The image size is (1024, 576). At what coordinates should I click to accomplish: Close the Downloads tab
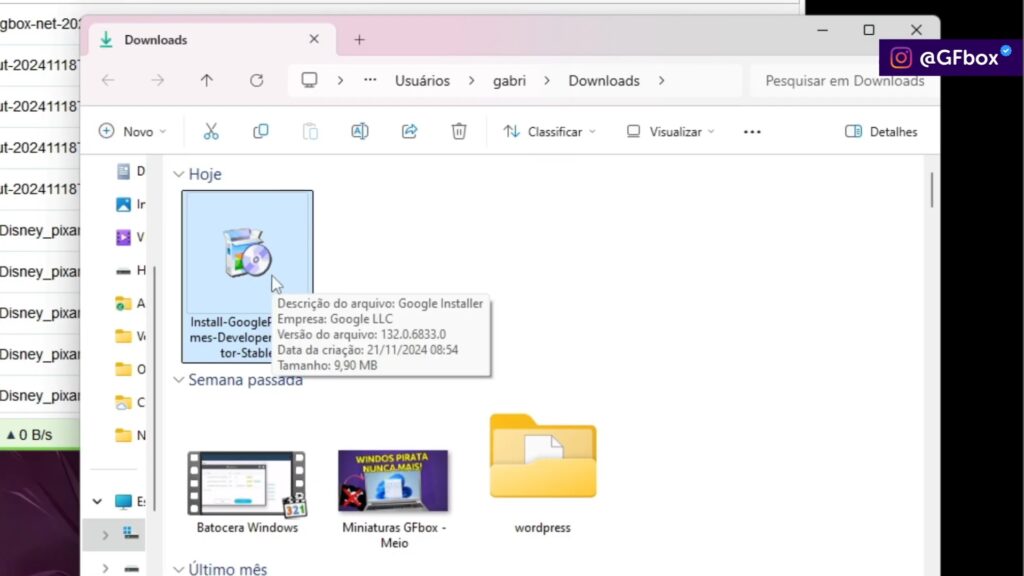pos(314,39)
